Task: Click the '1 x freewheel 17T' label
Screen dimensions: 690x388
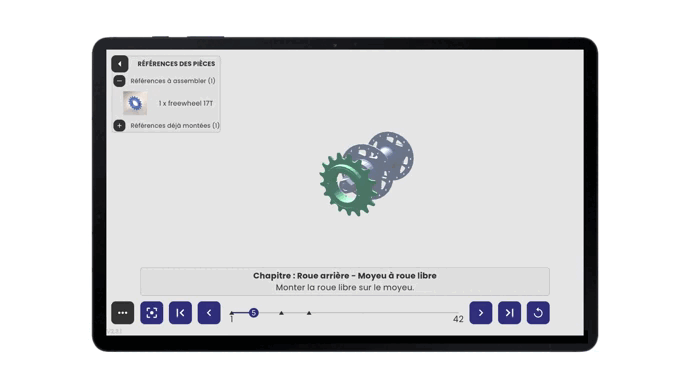Action: [186, 103]
